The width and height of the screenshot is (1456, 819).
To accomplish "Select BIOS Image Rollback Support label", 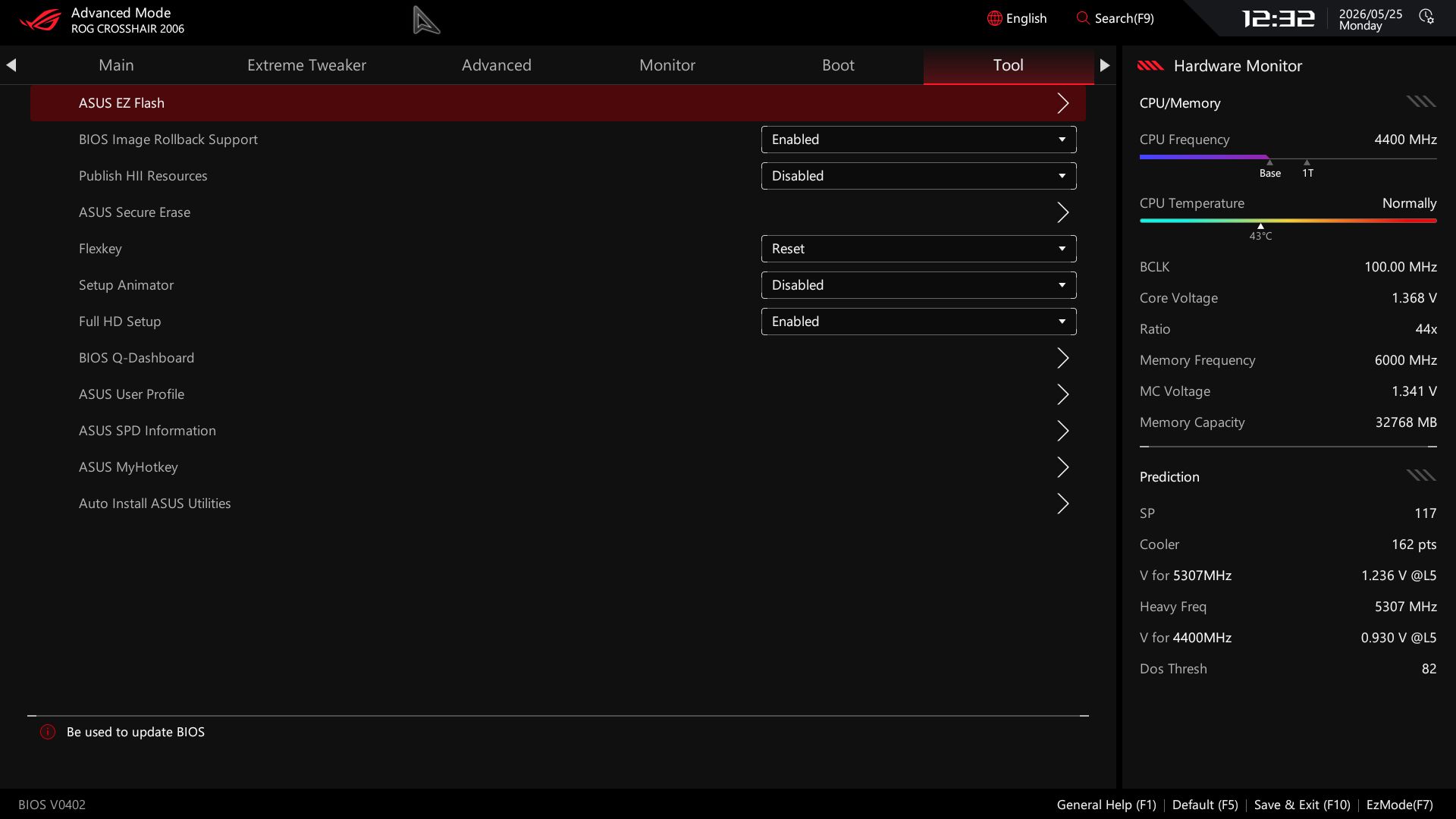I will coord(168,140).
